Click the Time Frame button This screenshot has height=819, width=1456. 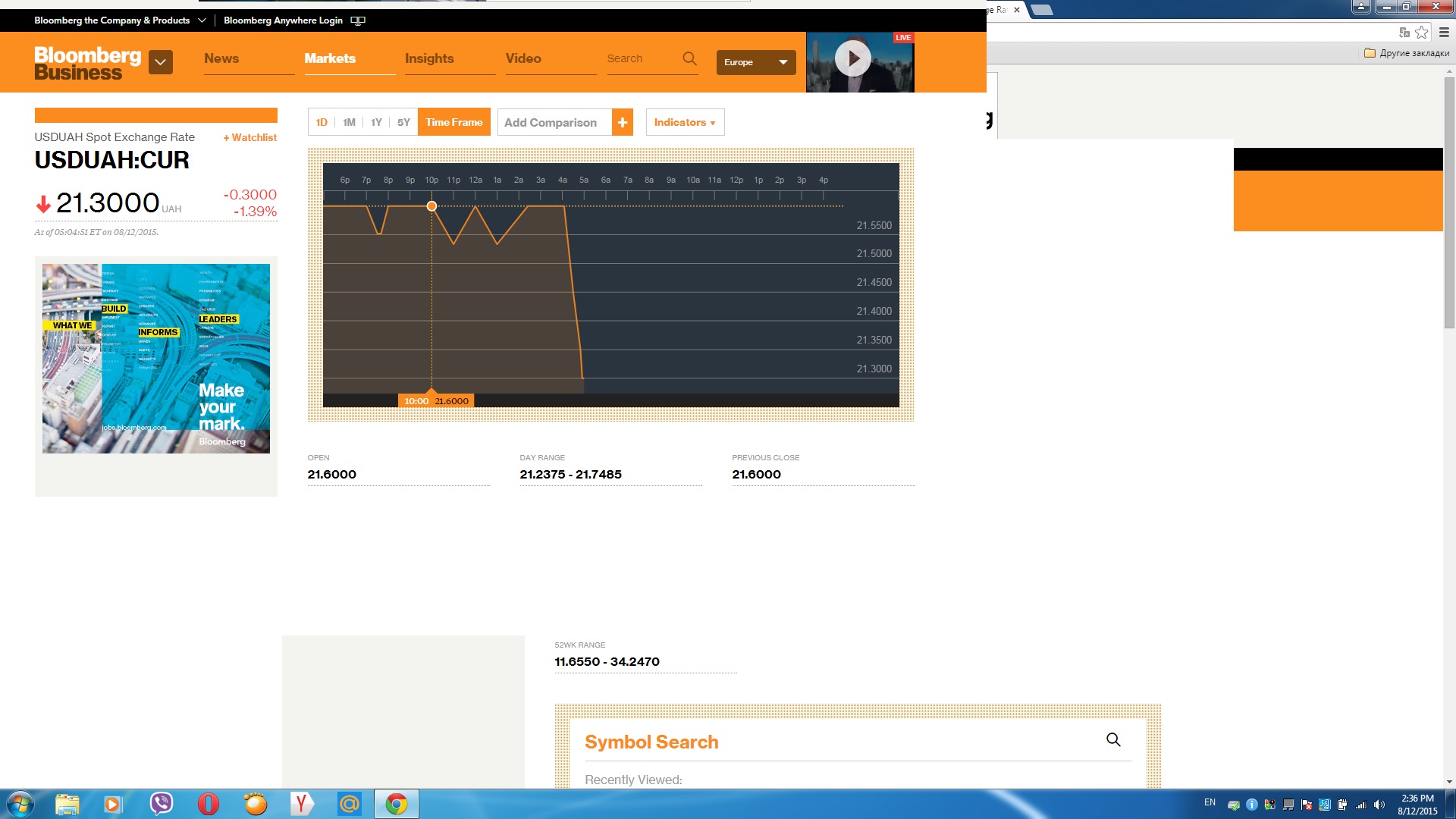coord(453,122)
